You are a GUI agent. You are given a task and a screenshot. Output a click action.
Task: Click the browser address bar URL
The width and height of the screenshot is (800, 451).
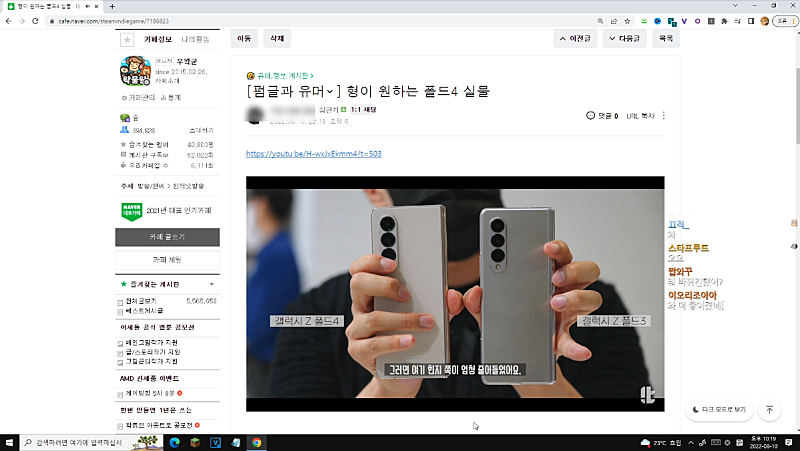point(113,21)
